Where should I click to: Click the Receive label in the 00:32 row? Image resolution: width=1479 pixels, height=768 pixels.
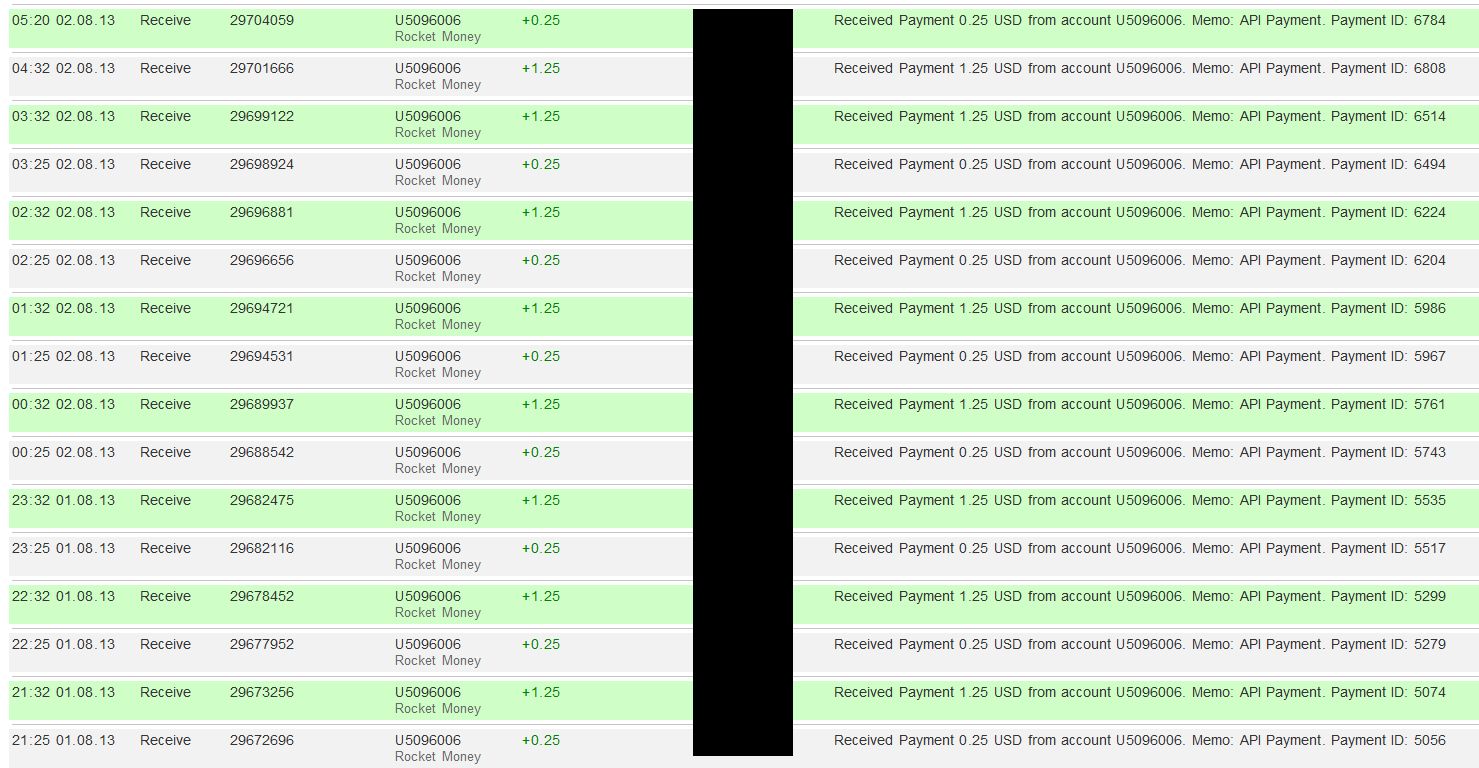coord(165,404)
